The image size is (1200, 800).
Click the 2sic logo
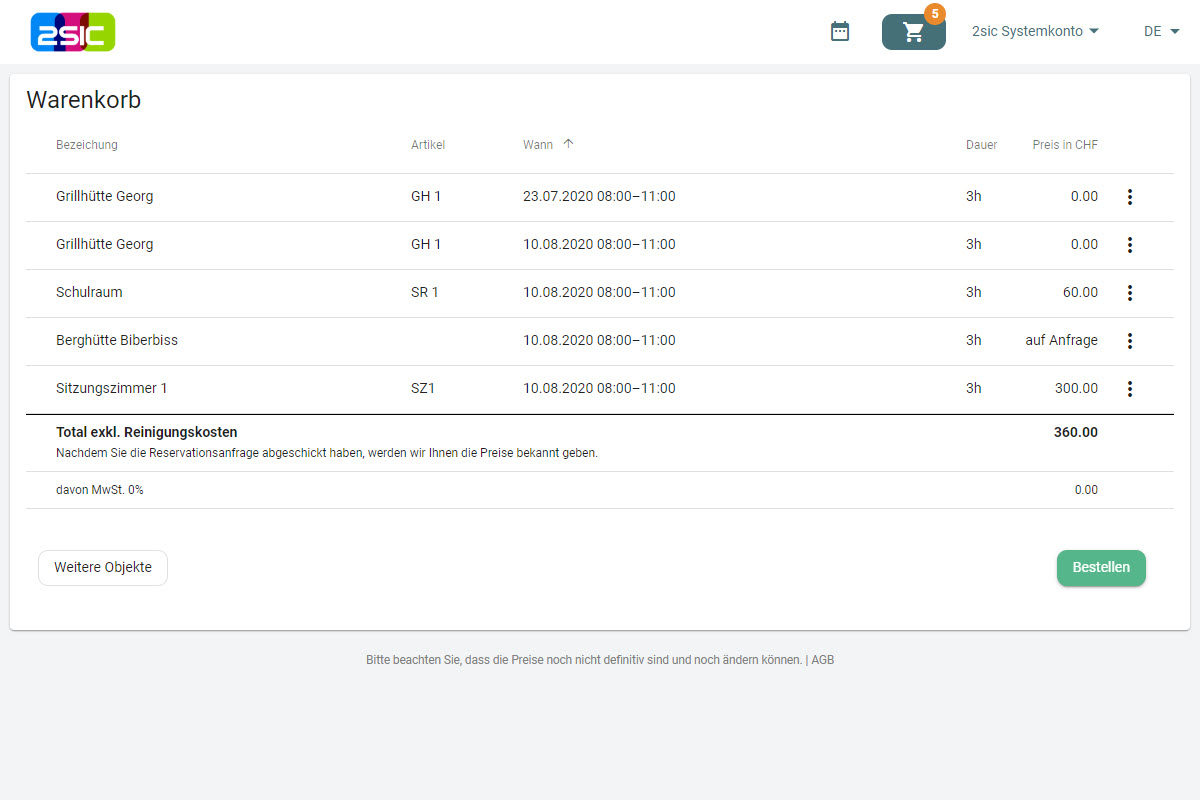73,32
